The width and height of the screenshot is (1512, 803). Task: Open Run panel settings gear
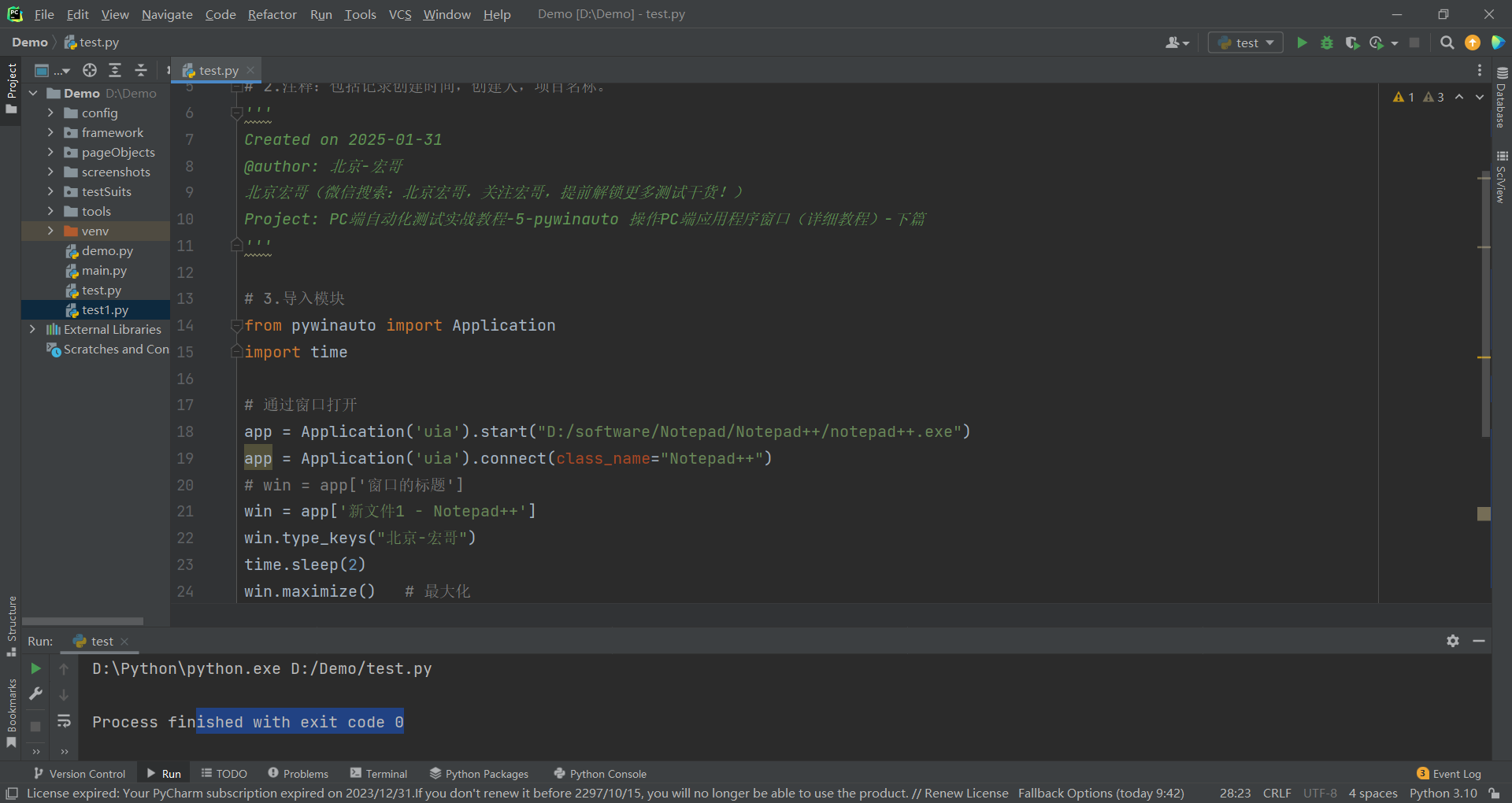tap(1453, 641)
